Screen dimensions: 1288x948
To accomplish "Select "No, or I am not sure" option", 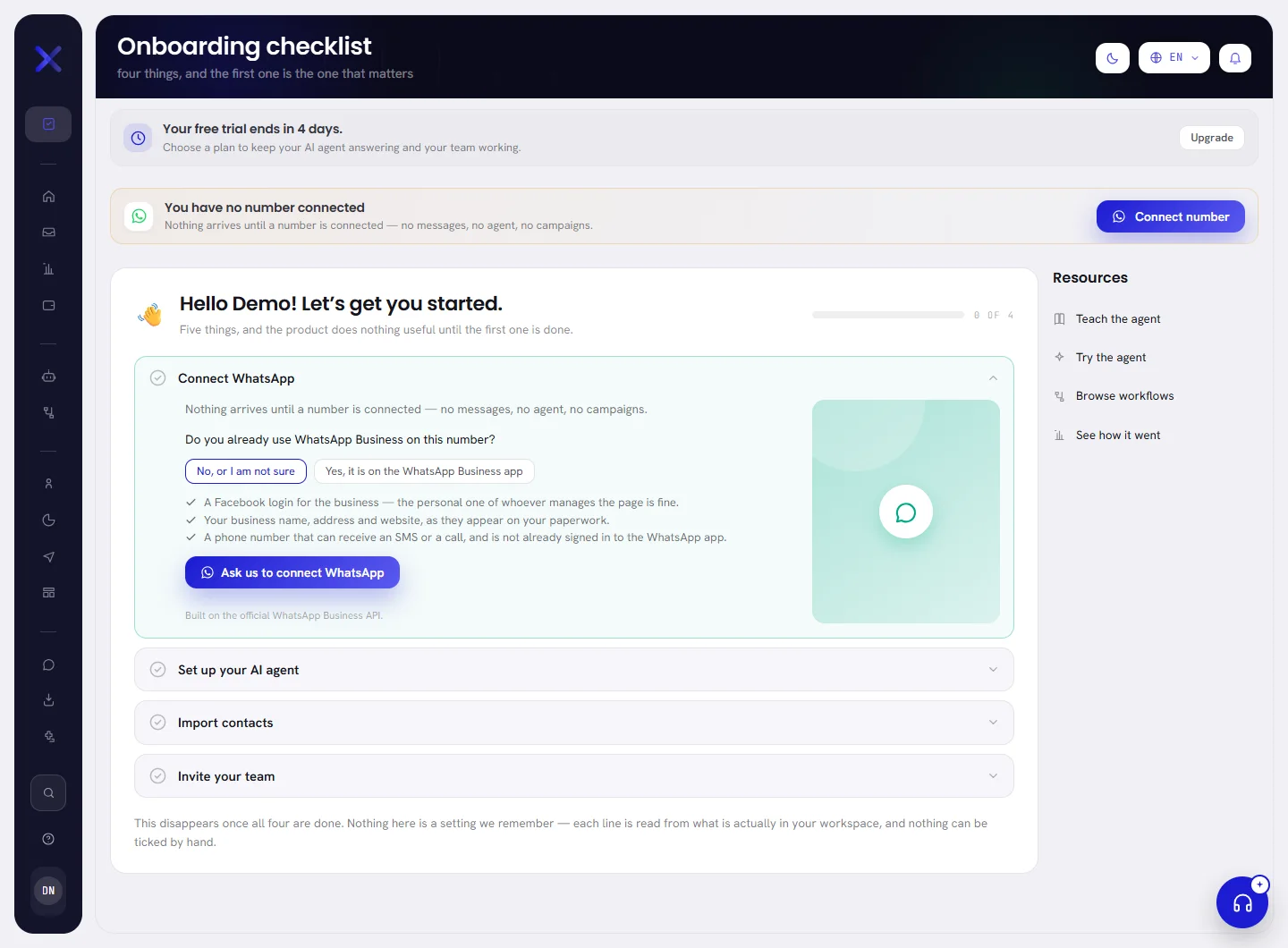I will [x=246, y=471].
